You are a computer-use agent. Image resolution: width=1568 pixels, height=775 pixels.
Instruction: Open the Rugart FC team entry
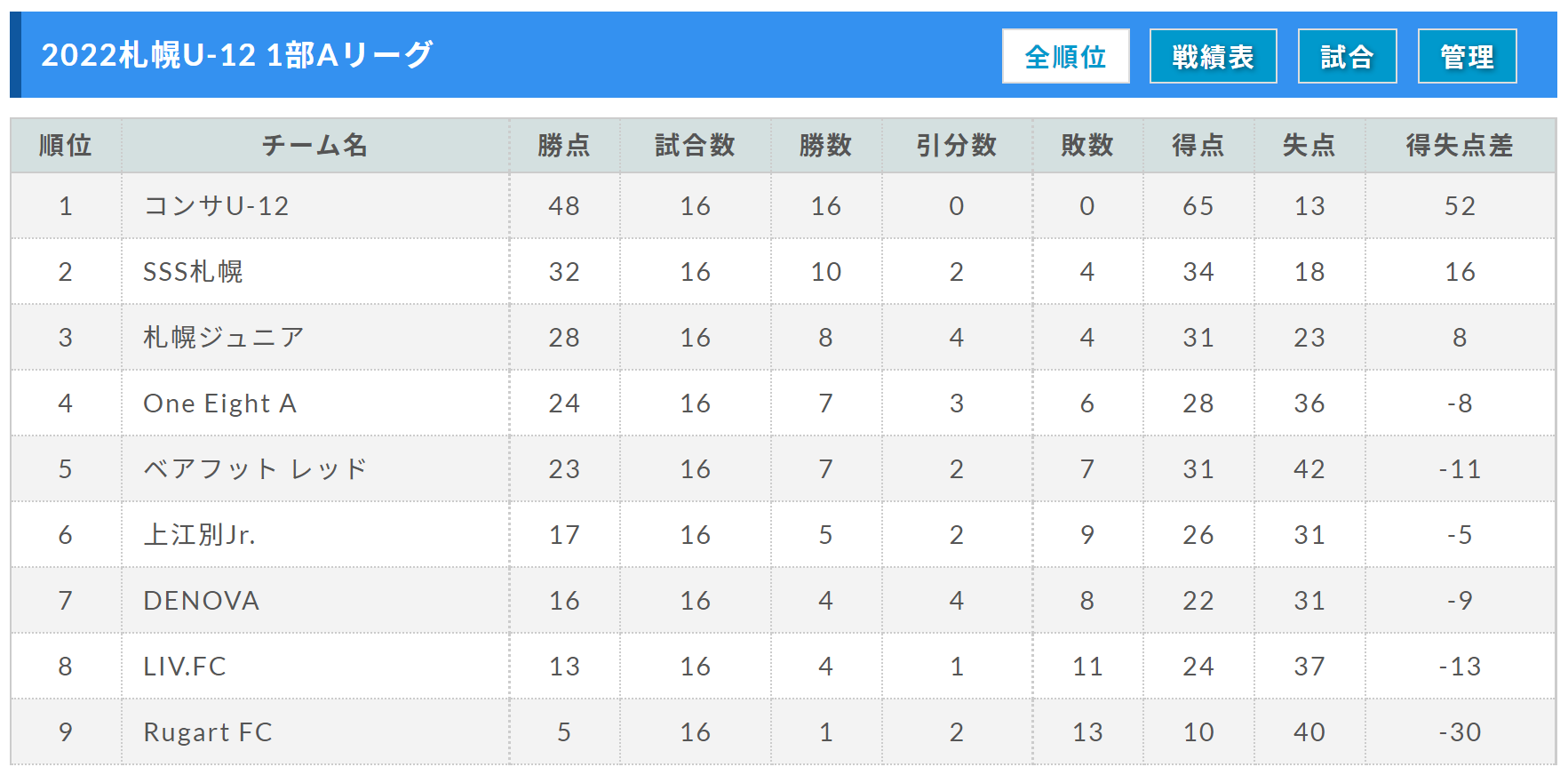pos(208,732)
